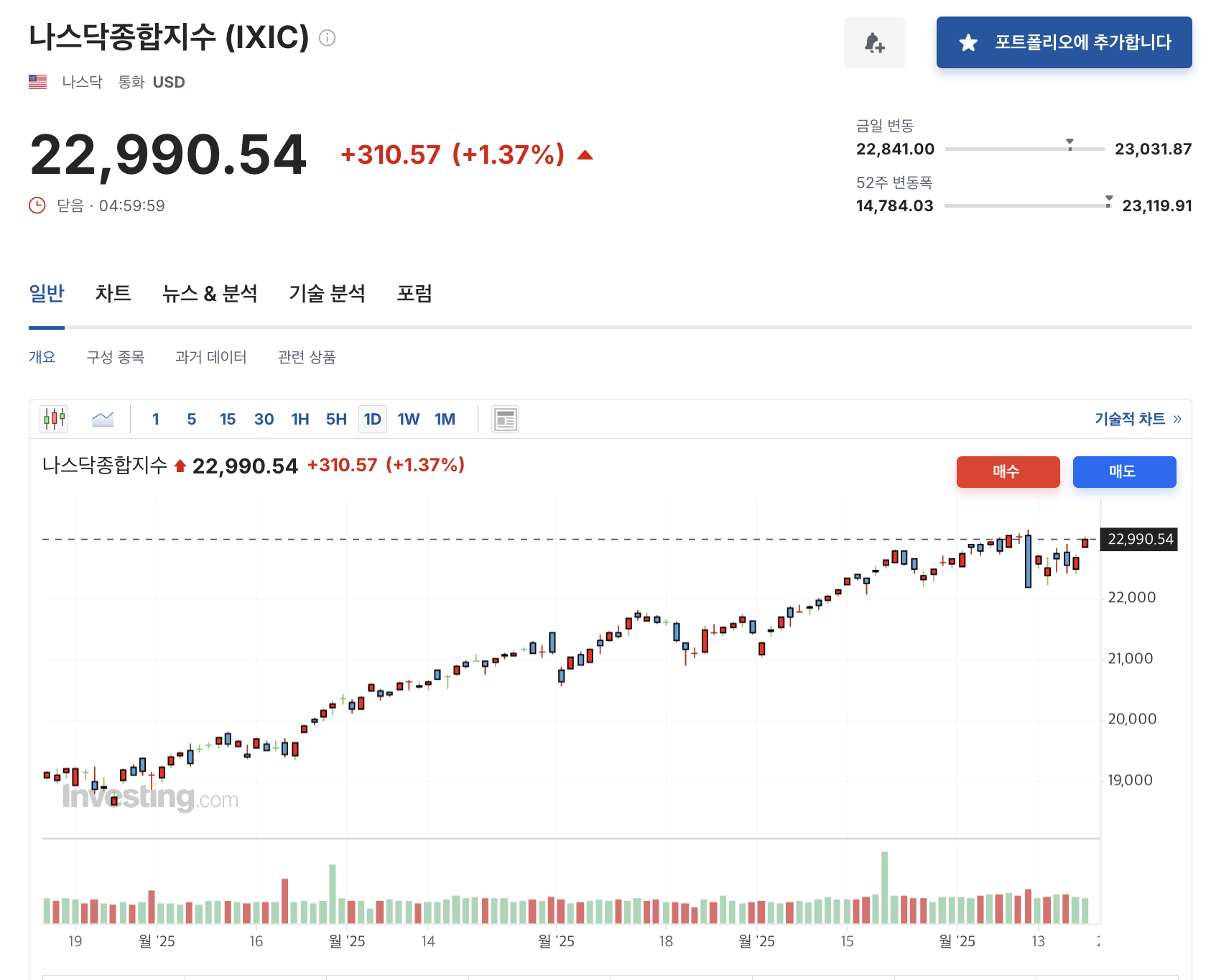Open the 차트 tab
Viewport: 1211px width, 980px height.
tap(113, 293)
